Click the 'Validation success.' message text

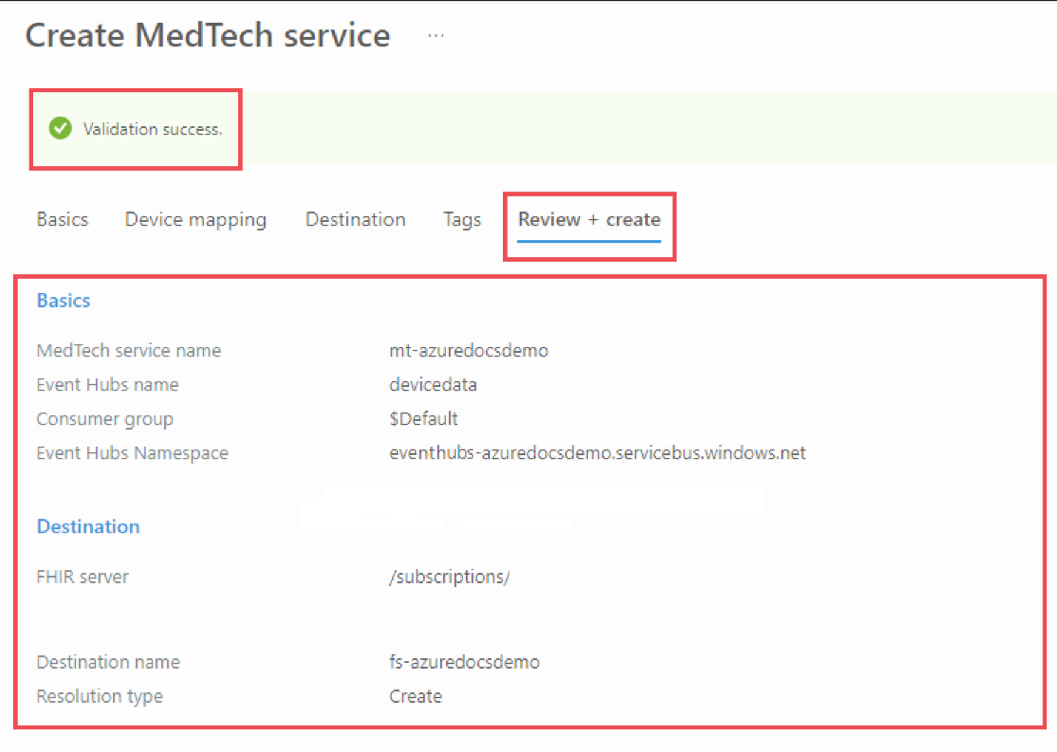click(x=152, y=129)
